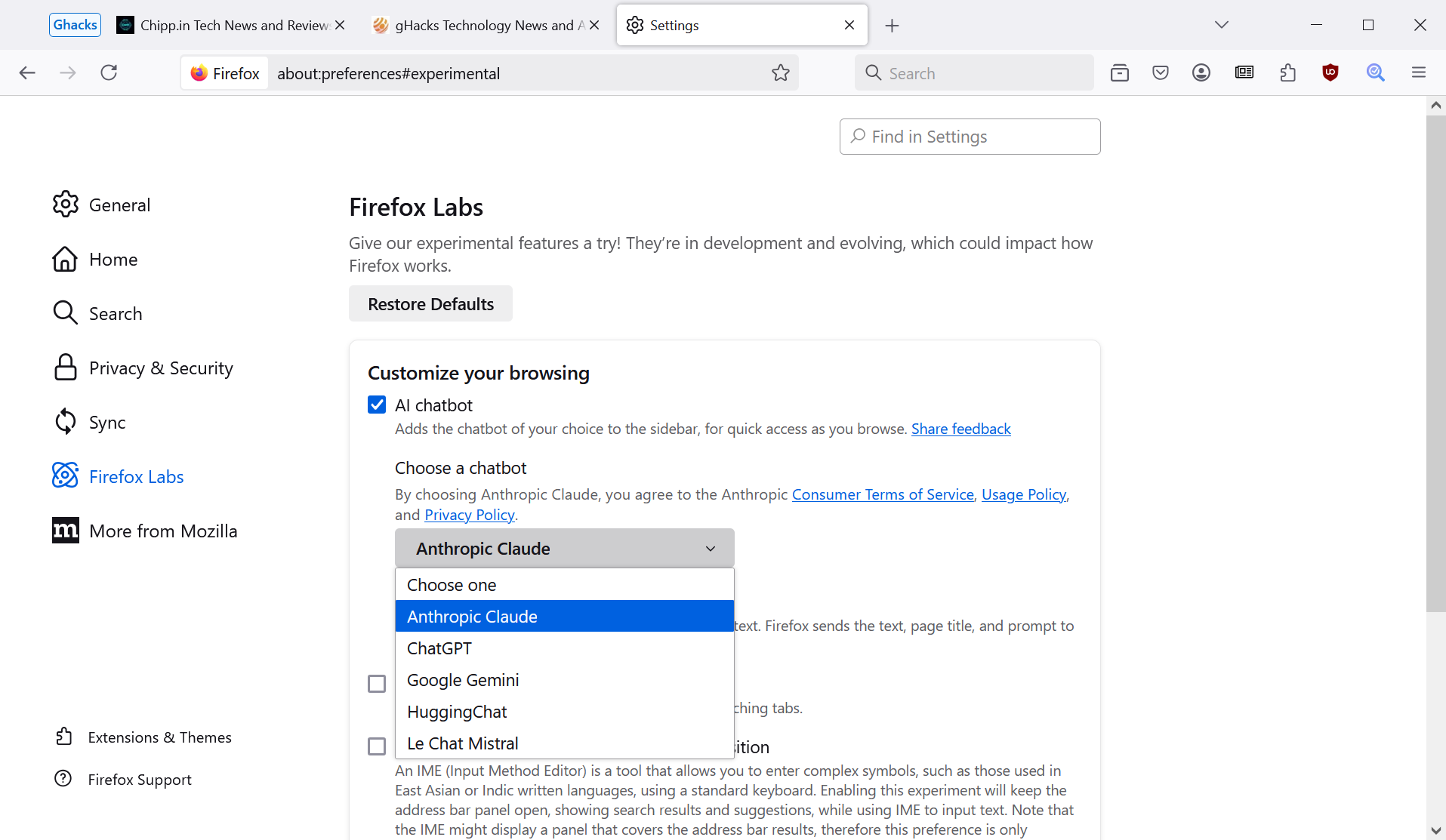Open the Extensions puzzle-piece icon
This screenshot has height=840, width=1446.
click(1287, 72)
